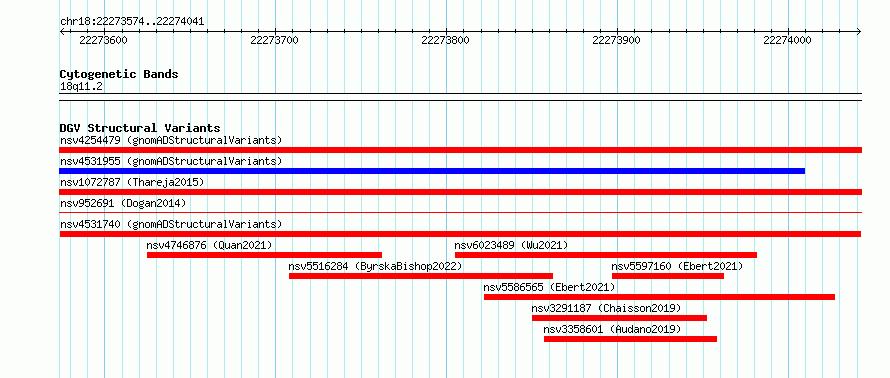Click the 18q11.2 cytogenetic band bar
This screenshot has width=890, height=378.
(x=460, y=97)
